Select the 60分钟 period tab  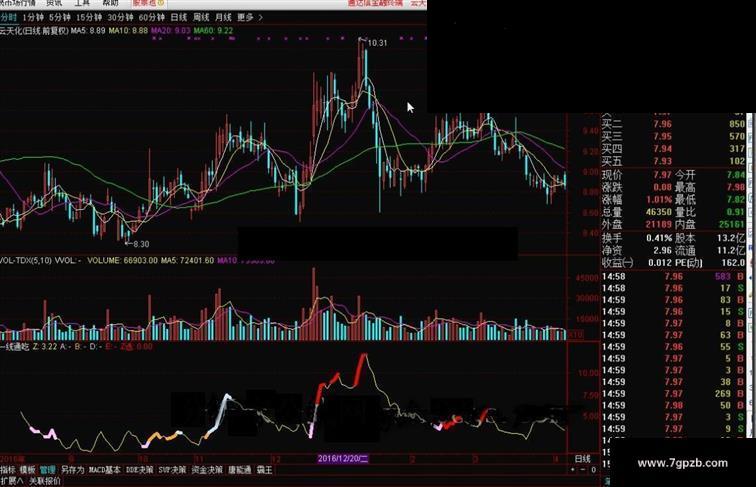pyautogui.click(x=151, y=18)
